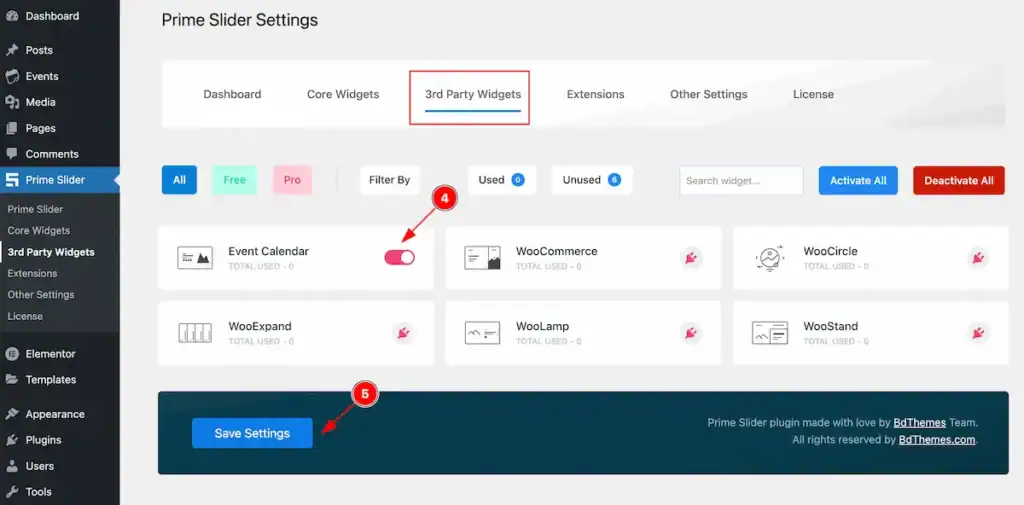This screenshot has width=1024, height=505.
Task: Open Prime Slider submenu item in sidebar
Action: point(35,210)
